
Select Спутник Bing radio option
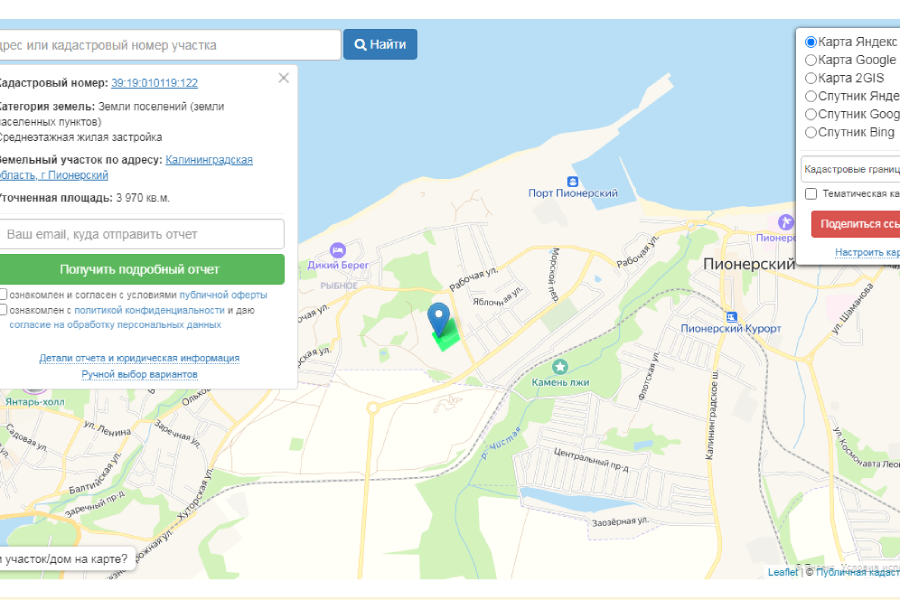(811, 132)
